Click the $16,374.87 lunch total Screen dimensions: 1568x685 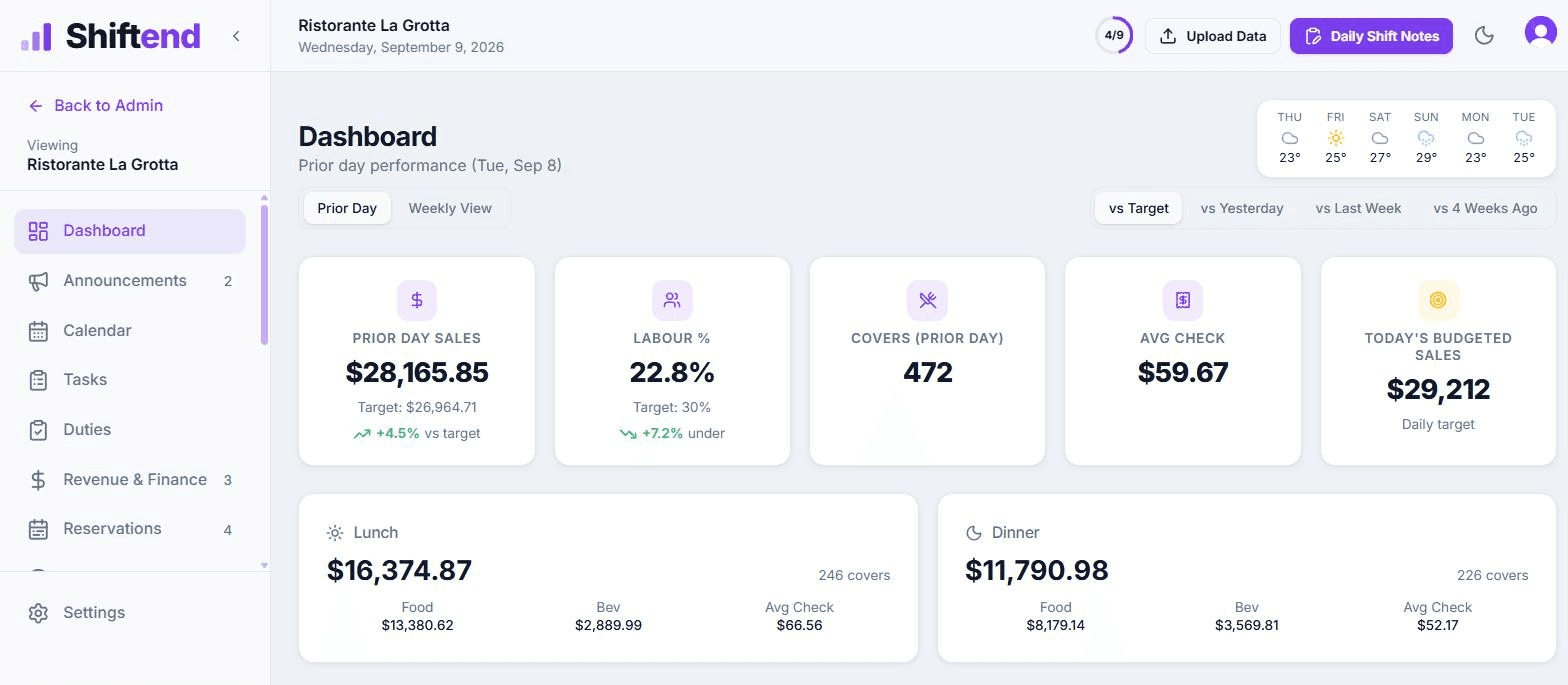399,570
